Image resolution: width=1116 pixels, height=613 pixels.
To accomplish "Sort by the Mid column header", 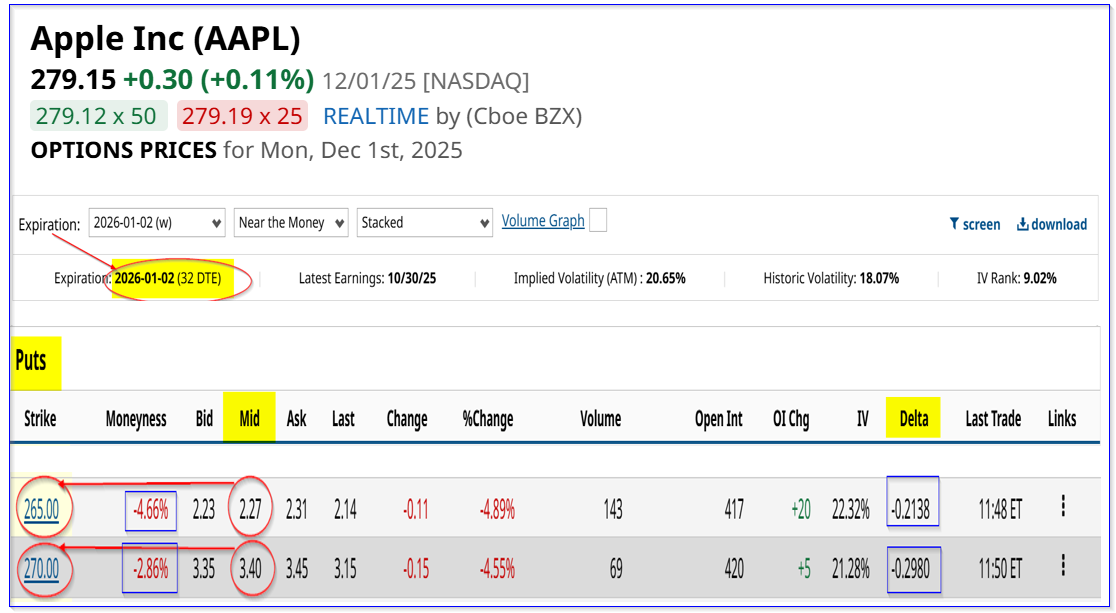I will point(249,418).
